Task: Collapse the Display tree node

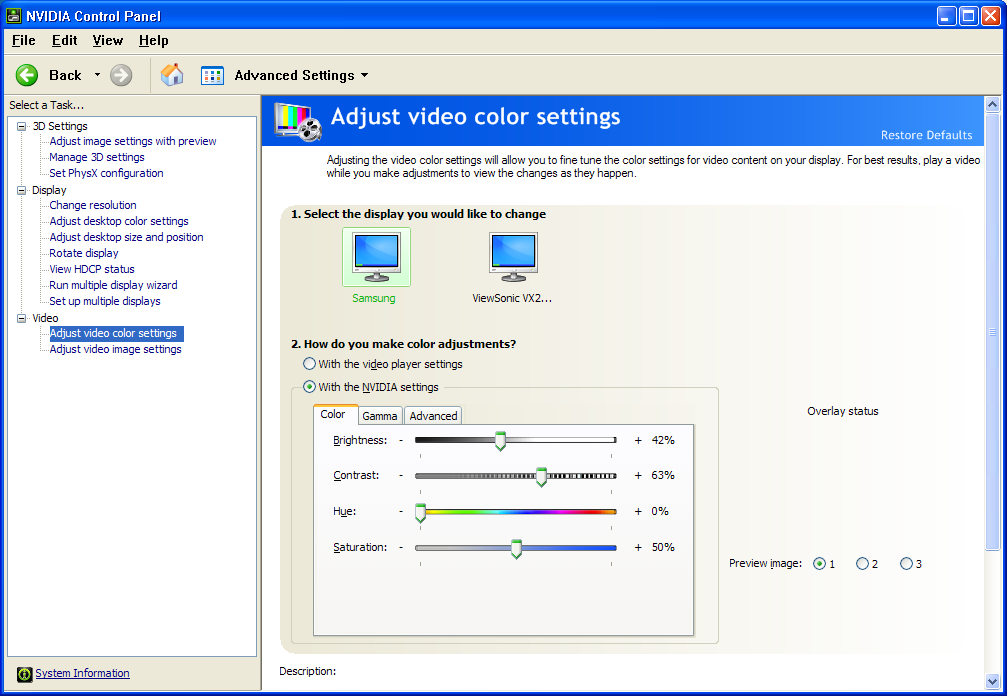Action: pos(21,190)
